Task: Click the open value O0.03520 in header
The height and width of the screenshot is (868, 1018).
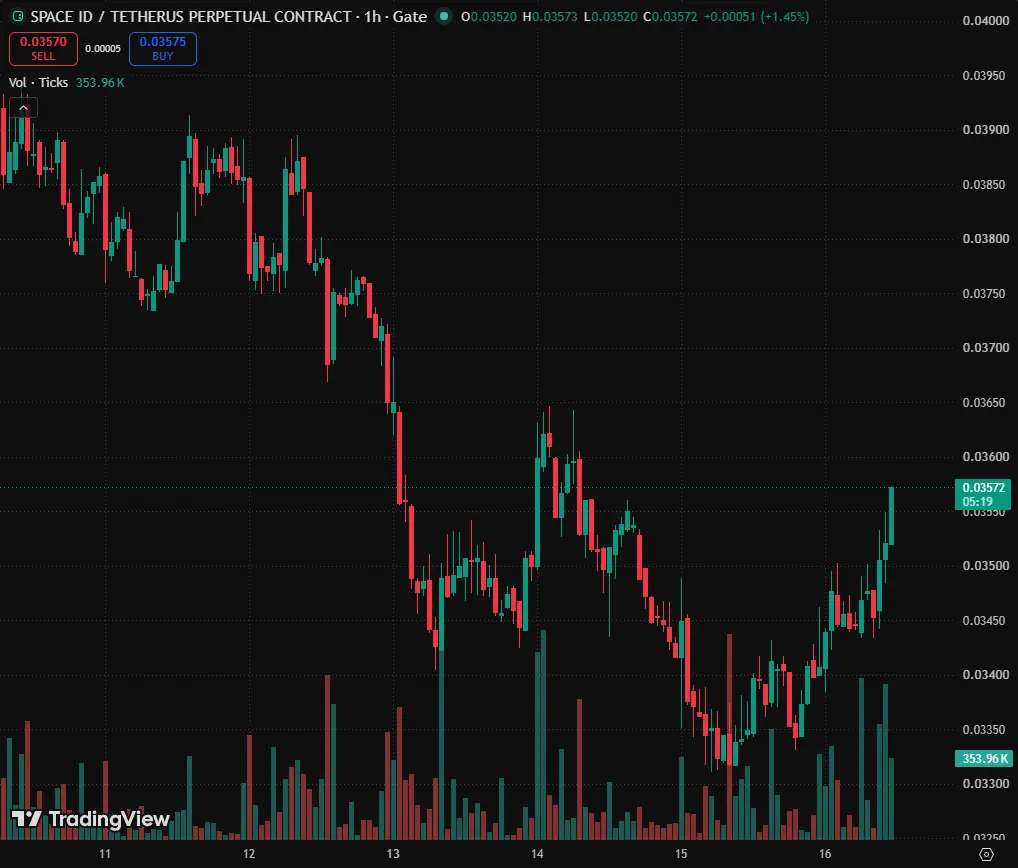Action: [x=489, y=16]
